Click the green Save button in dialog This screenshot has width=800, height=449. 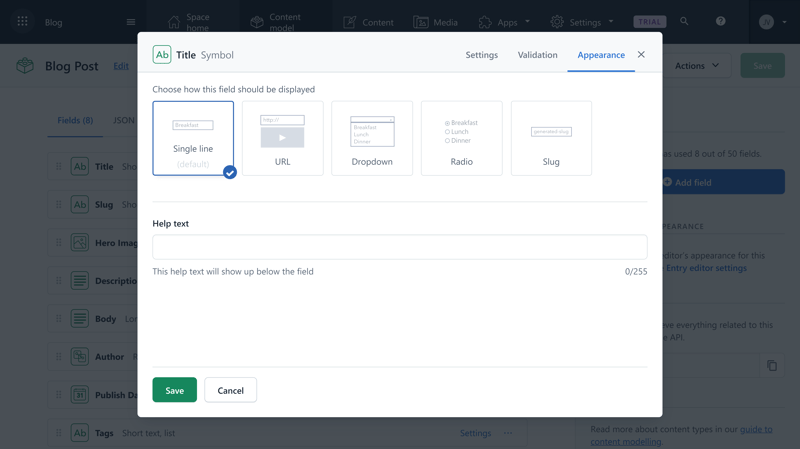[174, 390]
